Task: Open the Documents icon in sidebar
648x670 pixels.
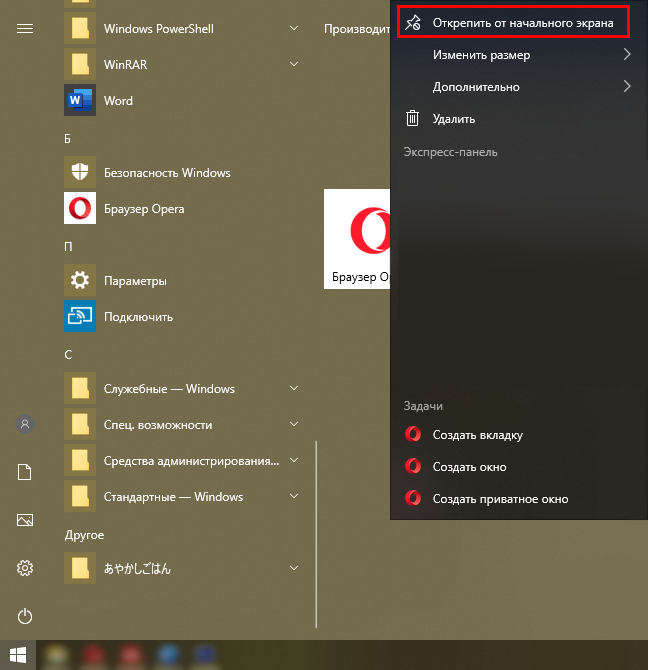Action: tap(24, 472)
